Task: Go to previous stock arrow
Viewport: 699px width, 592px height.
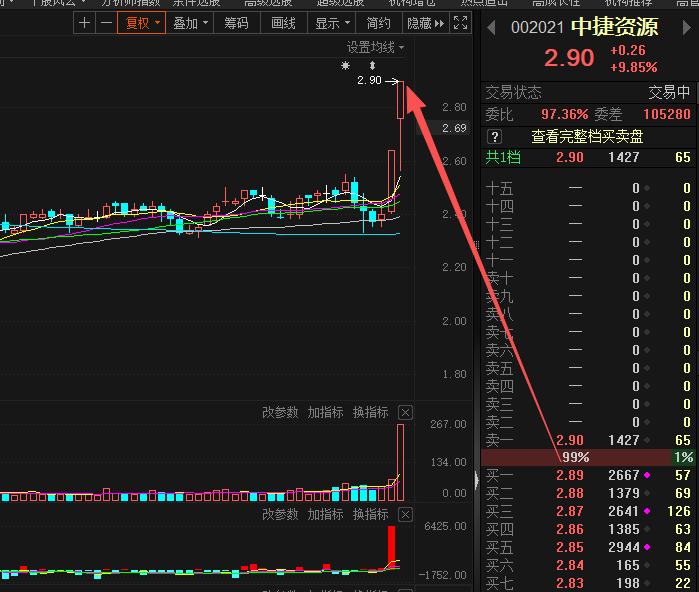Action: (x=491, y=28)
